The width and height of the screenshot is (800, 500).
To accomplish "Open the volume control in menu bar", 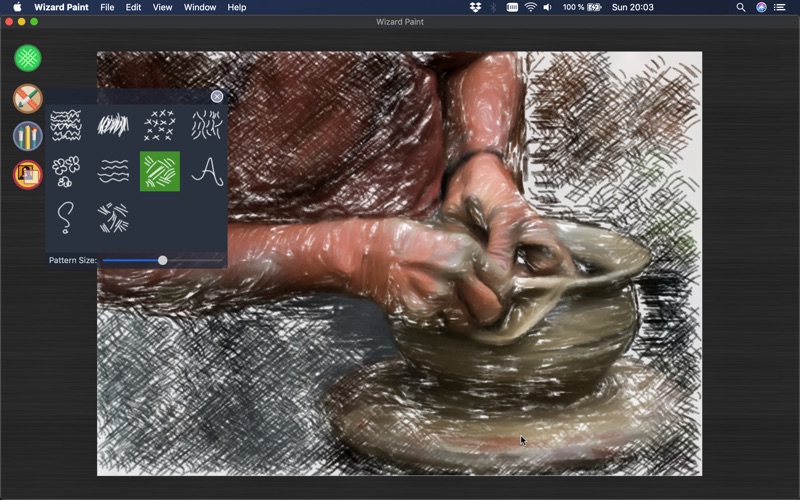I will [x=548, y=7].
